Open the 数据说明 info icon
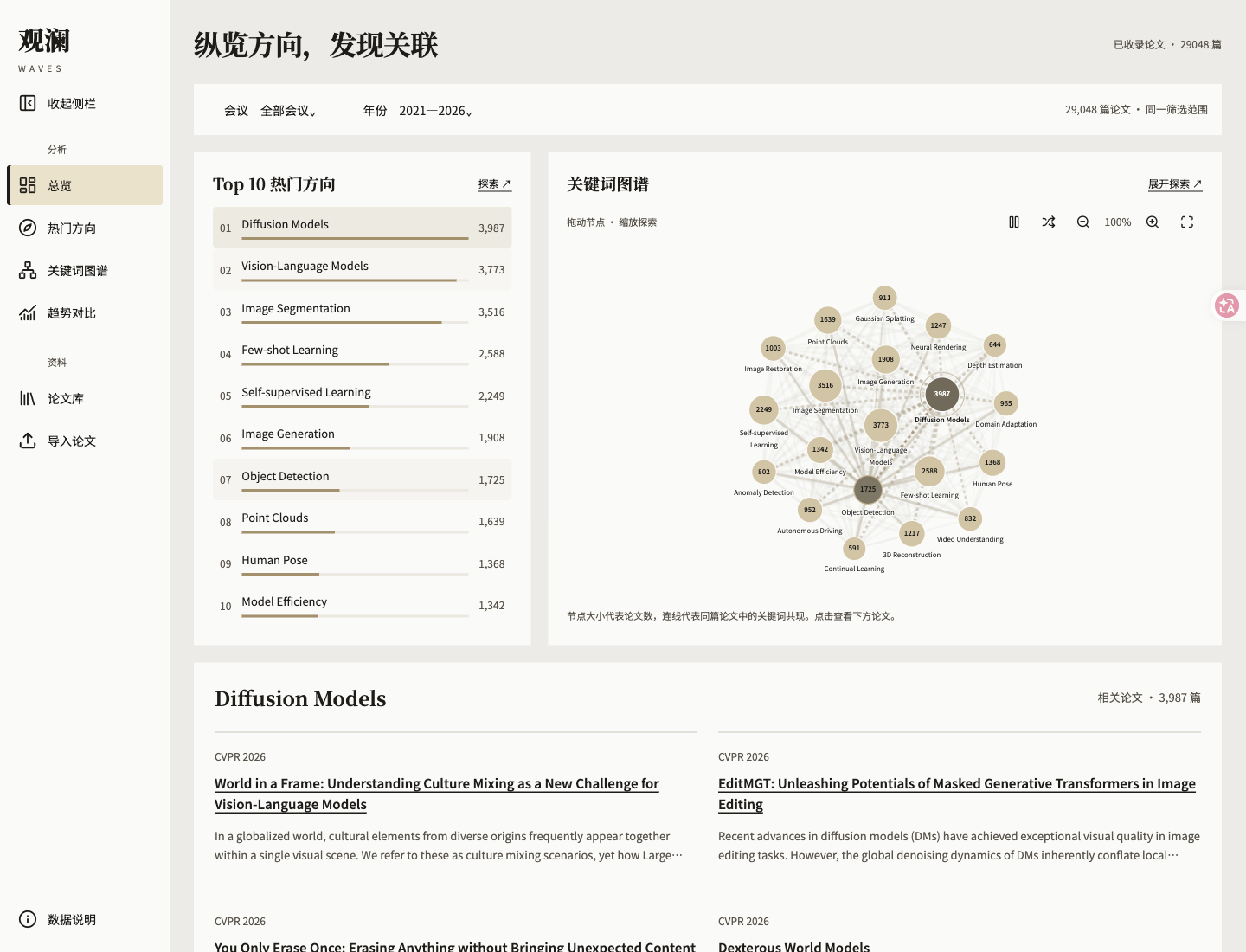1246x952 pixels. point(28,919)
